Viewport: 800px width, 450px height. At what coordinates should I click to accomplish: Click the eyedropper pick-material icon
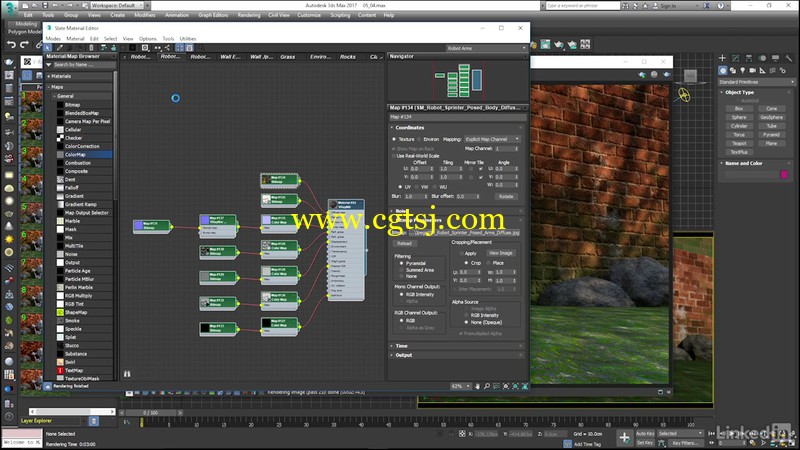click(59, 47)
